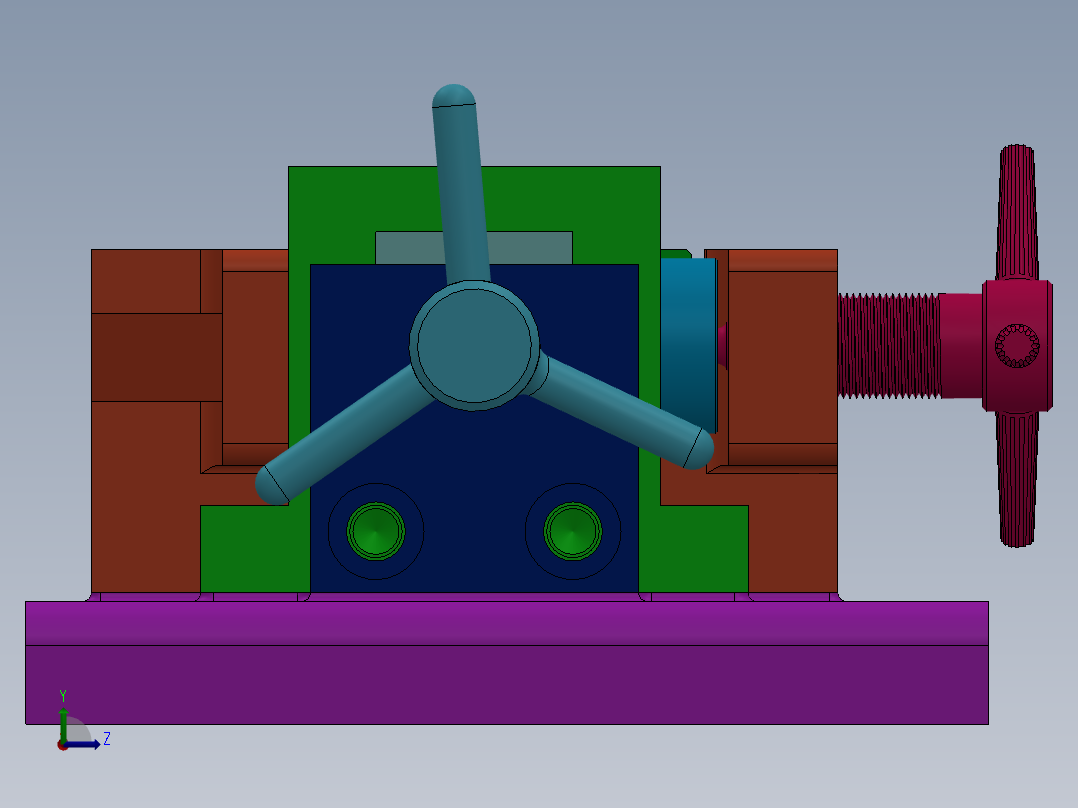Select the lower arm of the T-handle

pos(1016,480)
